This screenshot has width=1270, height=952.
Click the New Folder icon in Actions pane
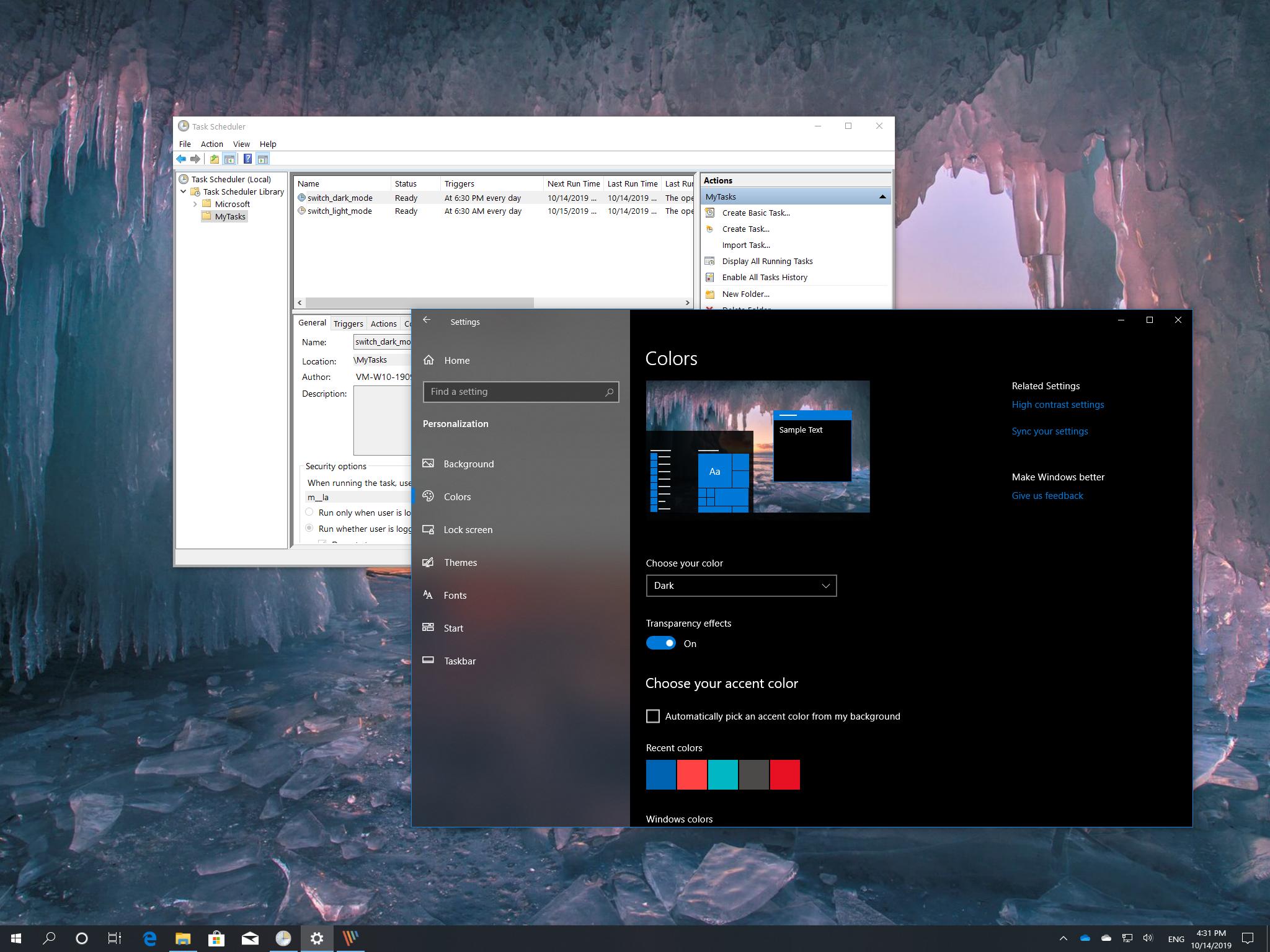coord(710,294)
